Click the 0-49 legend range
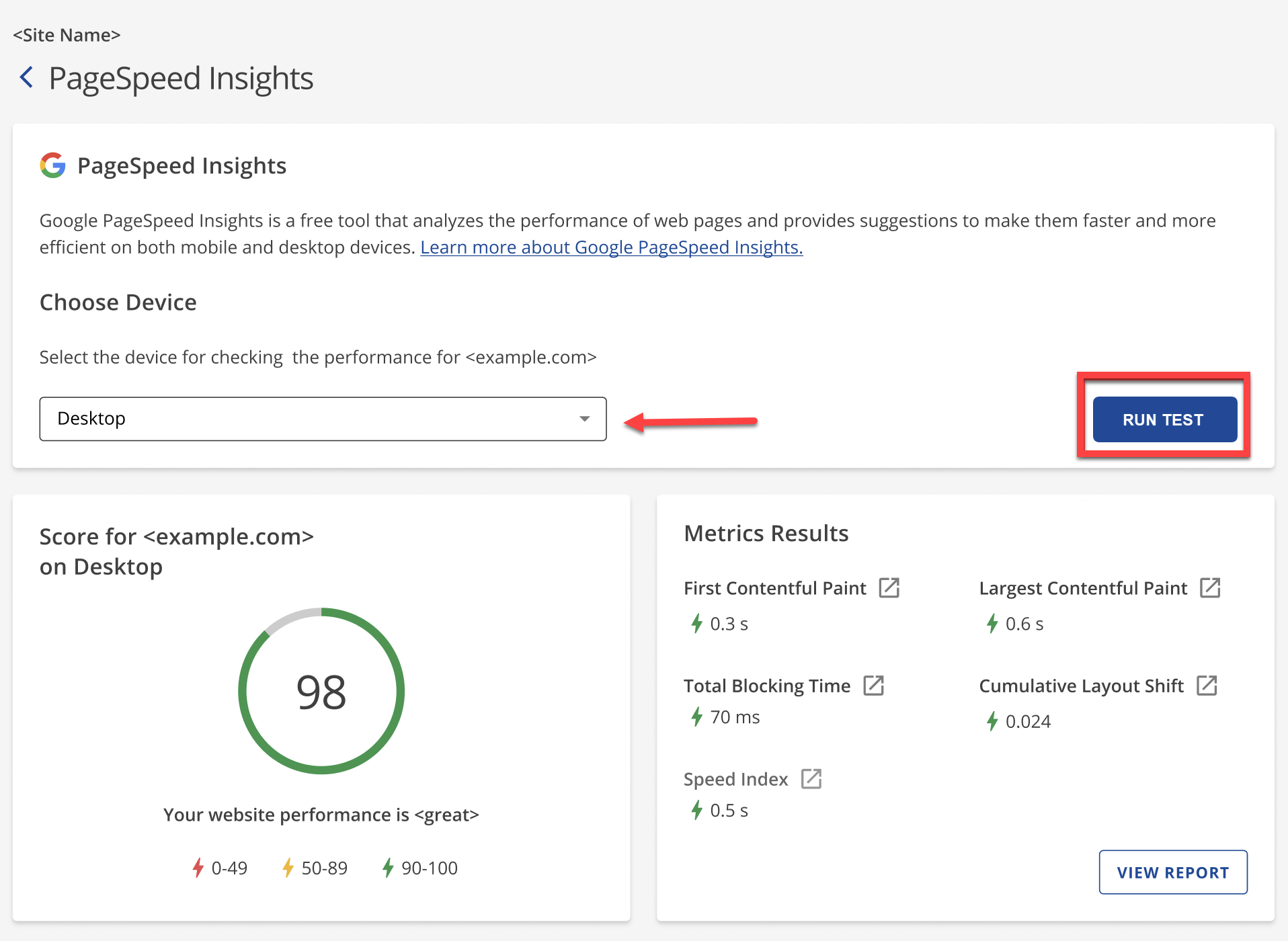 coord(229,868)
